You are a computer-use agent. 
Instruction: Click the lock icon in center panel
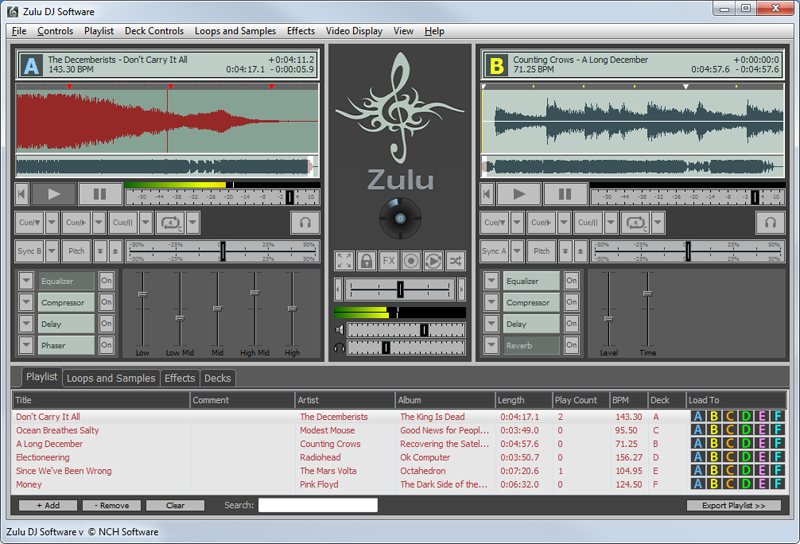[x=366, y=261]
